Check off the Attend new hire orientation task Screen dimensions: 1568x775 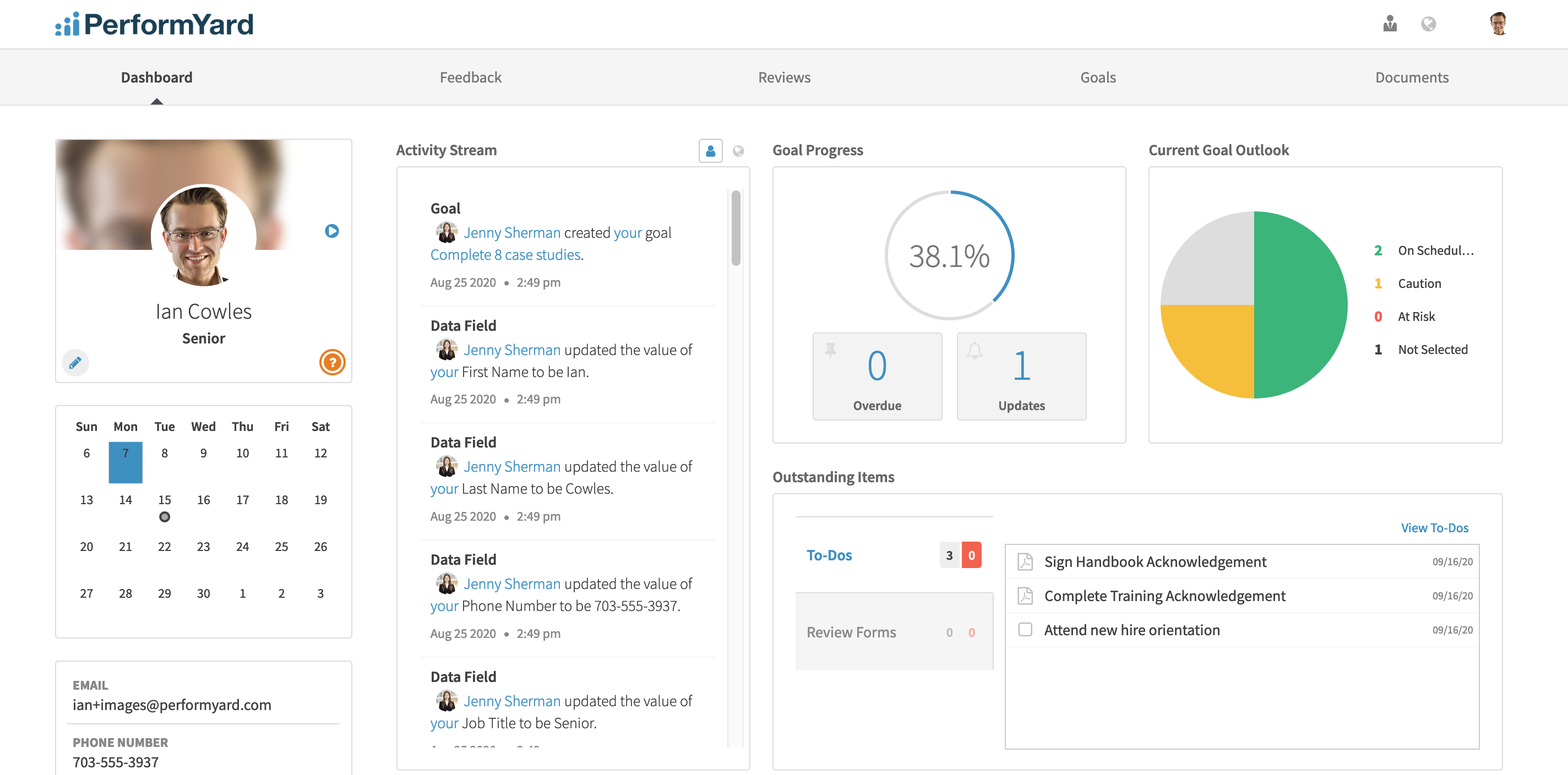pyautogui.click(x=1025, y=630)
